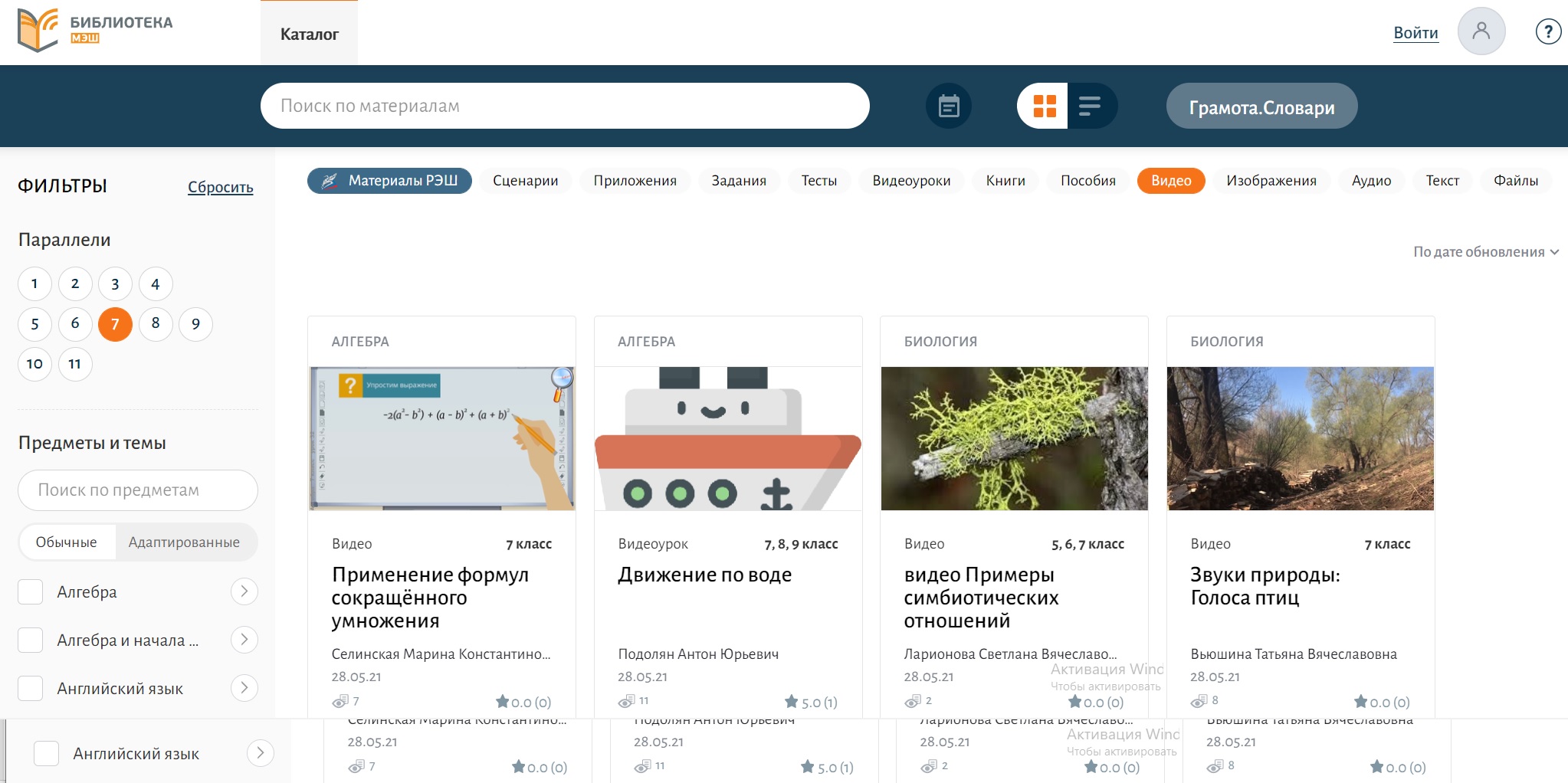Select the Пособия material type

(1088, 181)
